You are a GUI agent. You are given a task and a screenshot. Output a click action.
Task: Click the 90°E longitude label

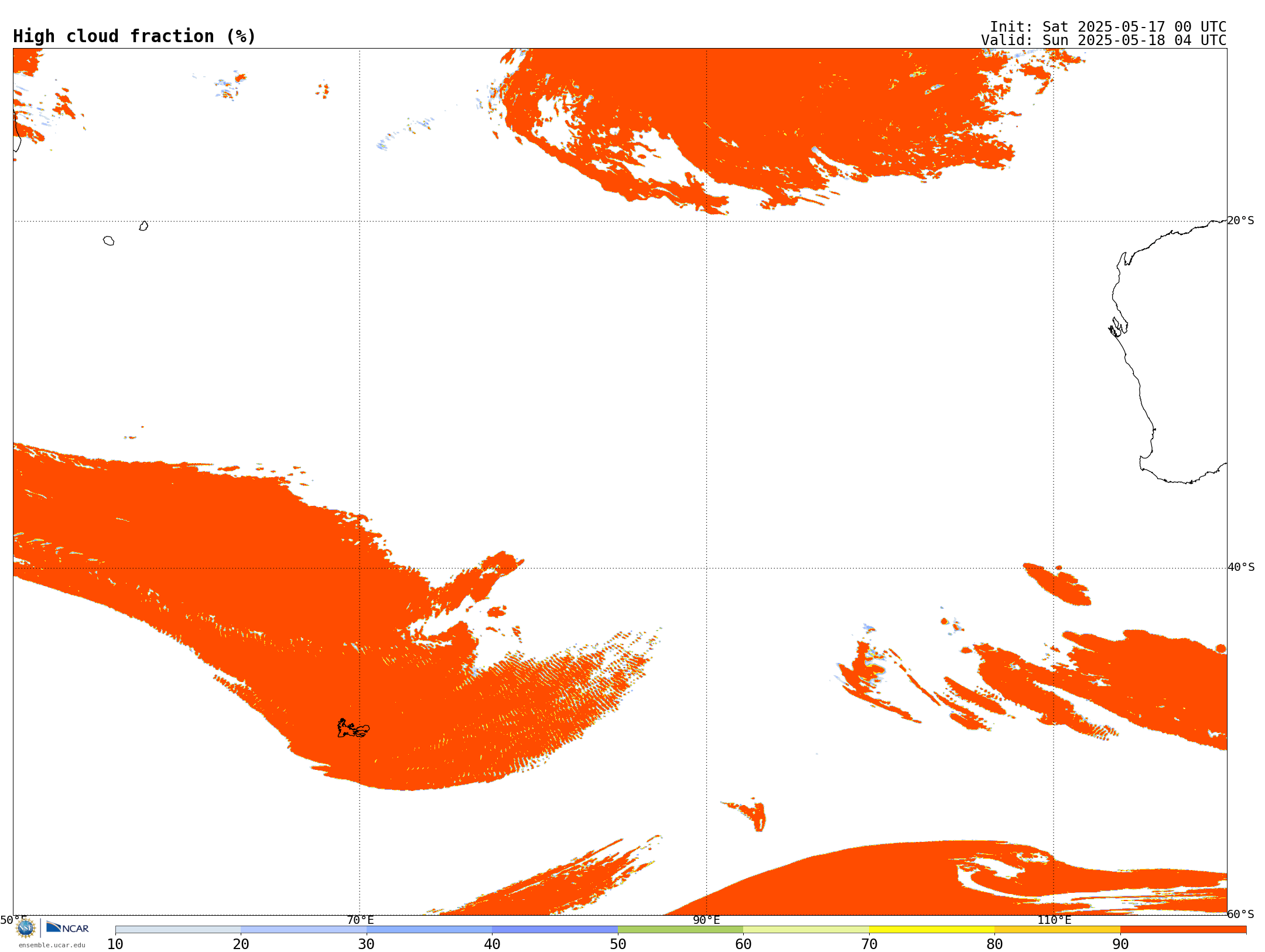706,920
